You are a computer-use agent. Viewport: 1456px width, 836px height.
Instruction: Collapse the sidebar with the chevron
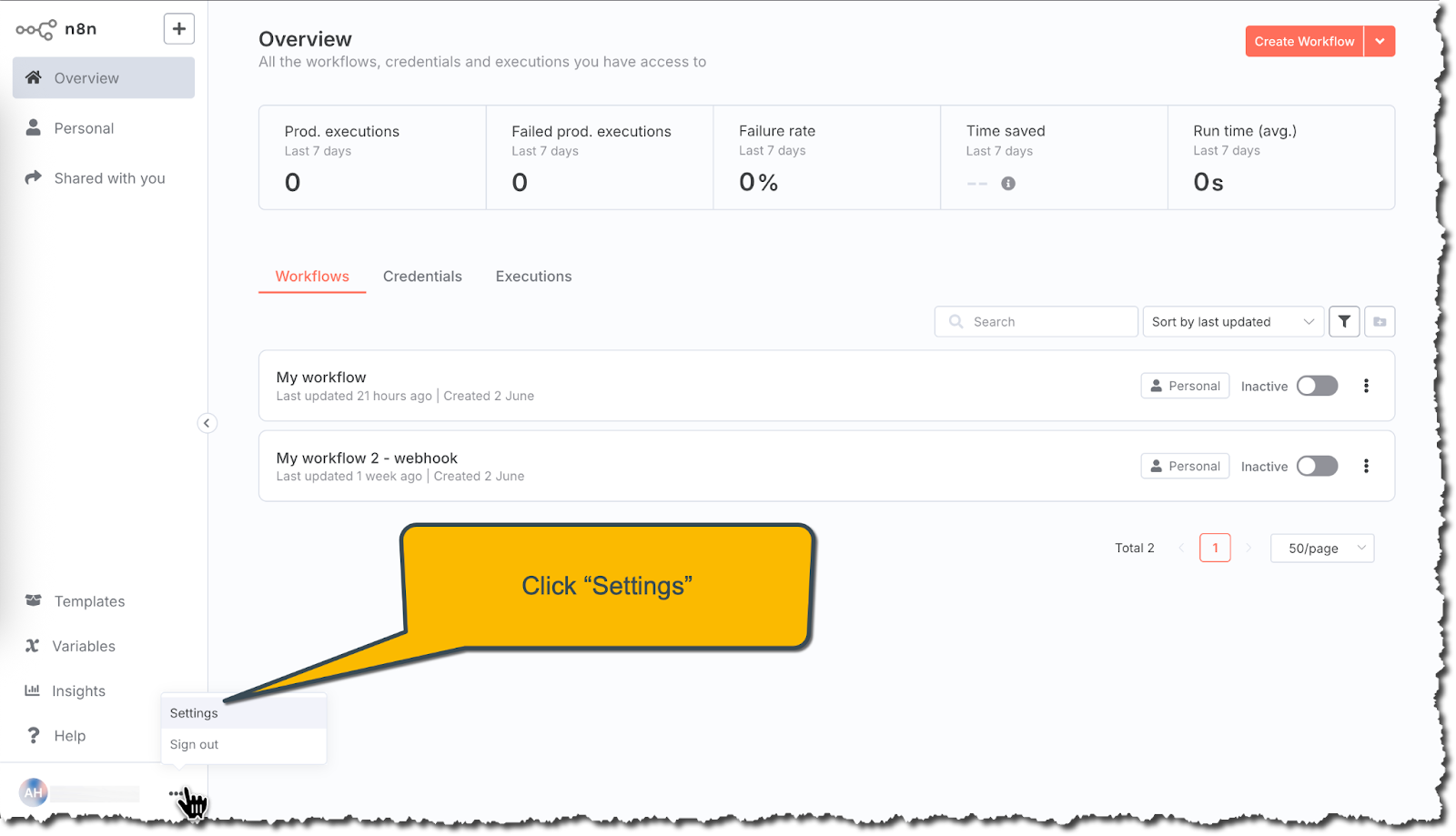pyautogui.click(x=207, y=423)
